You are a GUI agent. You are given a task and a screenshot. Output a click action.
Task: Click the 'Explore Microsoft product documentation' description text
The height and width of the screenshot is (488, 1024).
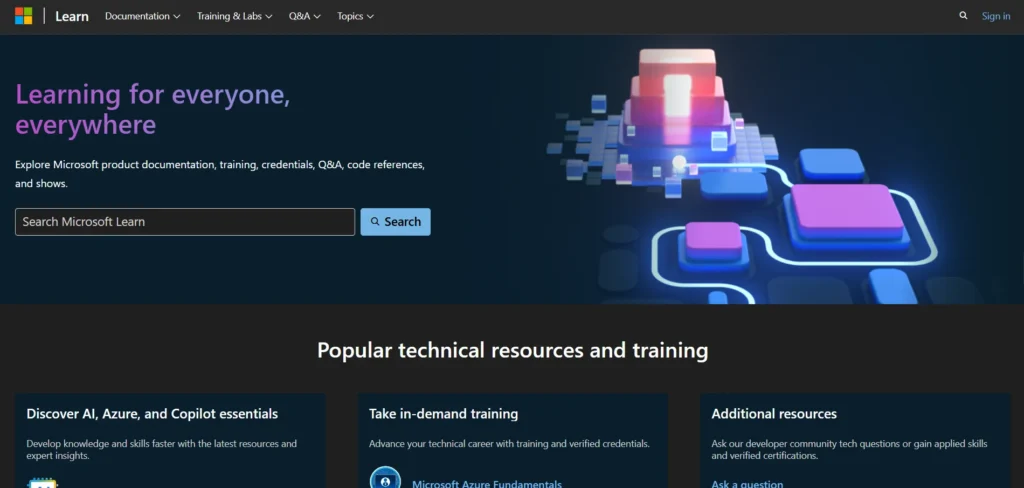pyautogui.click(x=220, y=174)
